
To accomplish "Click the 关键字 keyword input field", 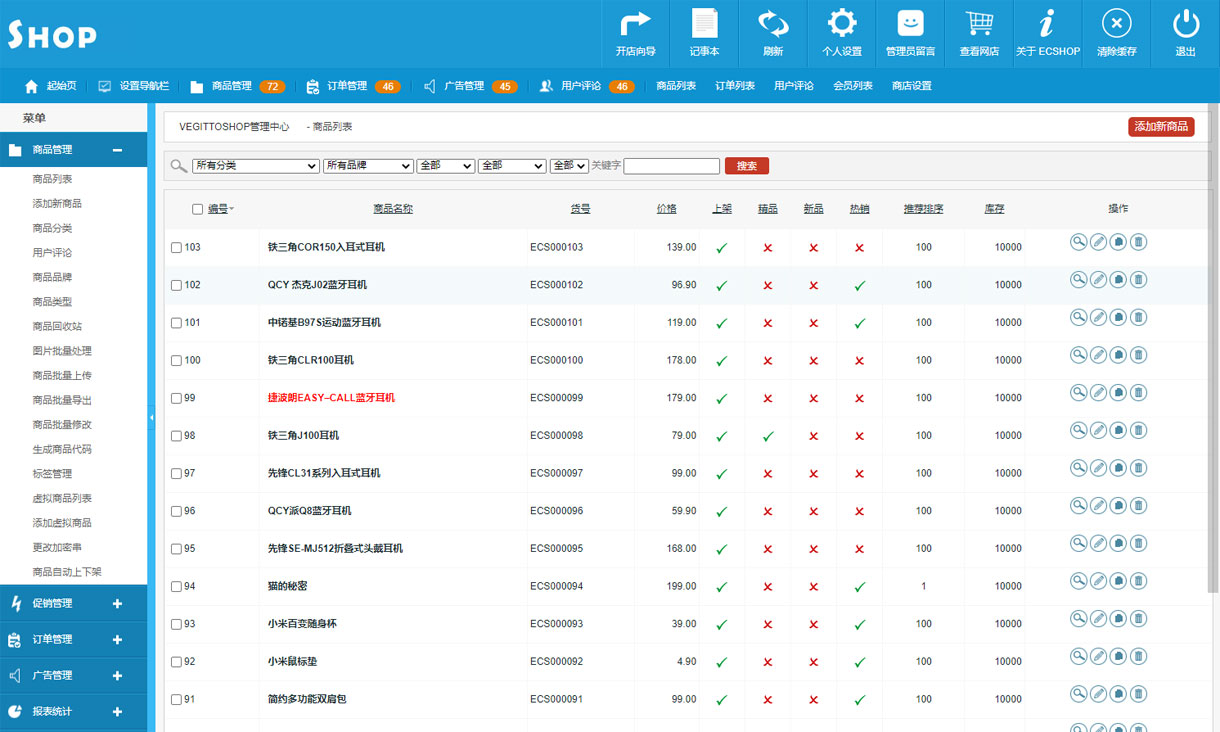I will (x=671, y=166).
